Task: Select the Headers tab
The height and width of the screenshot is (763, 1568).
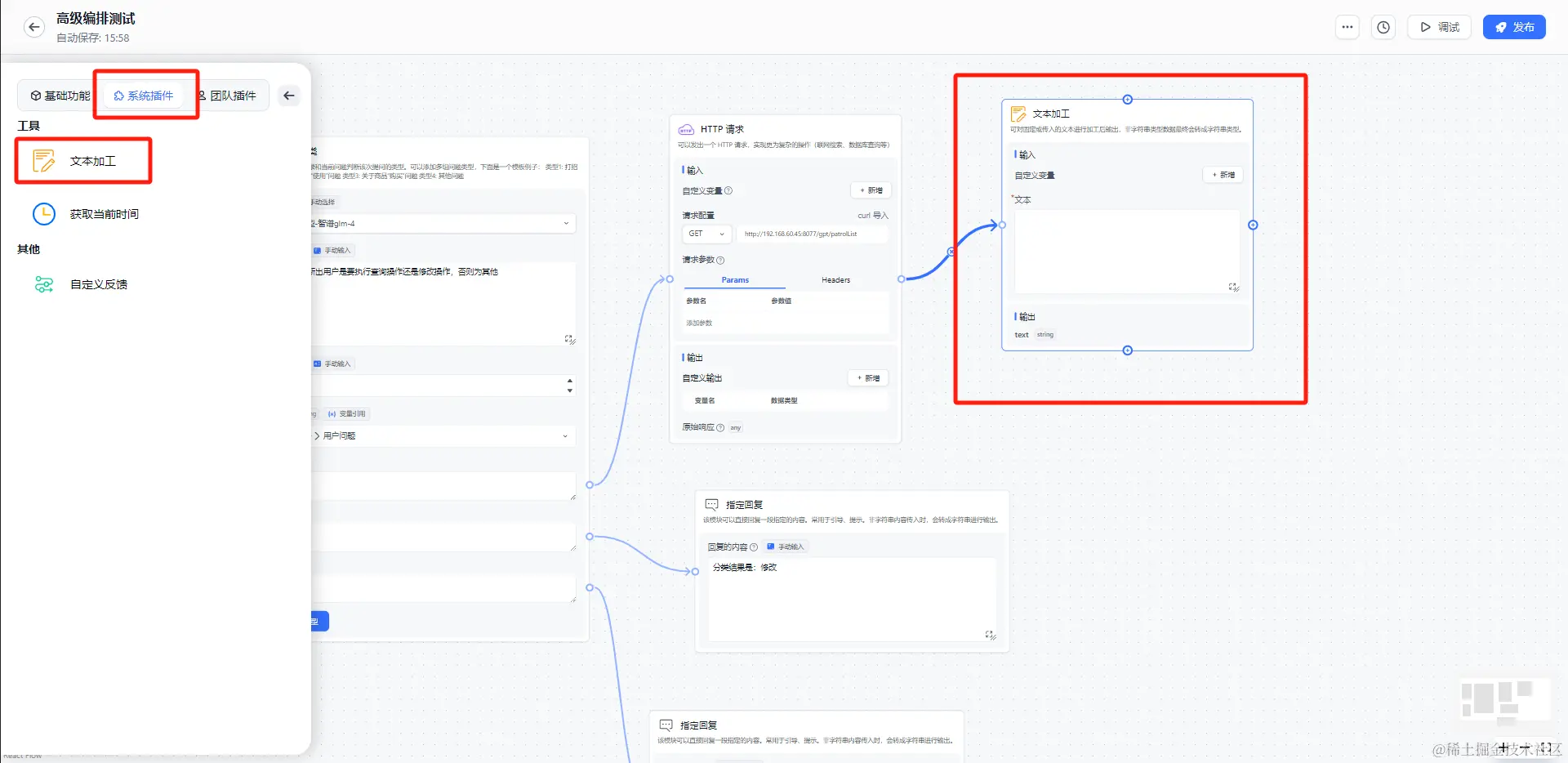Action: coord(835,280)
